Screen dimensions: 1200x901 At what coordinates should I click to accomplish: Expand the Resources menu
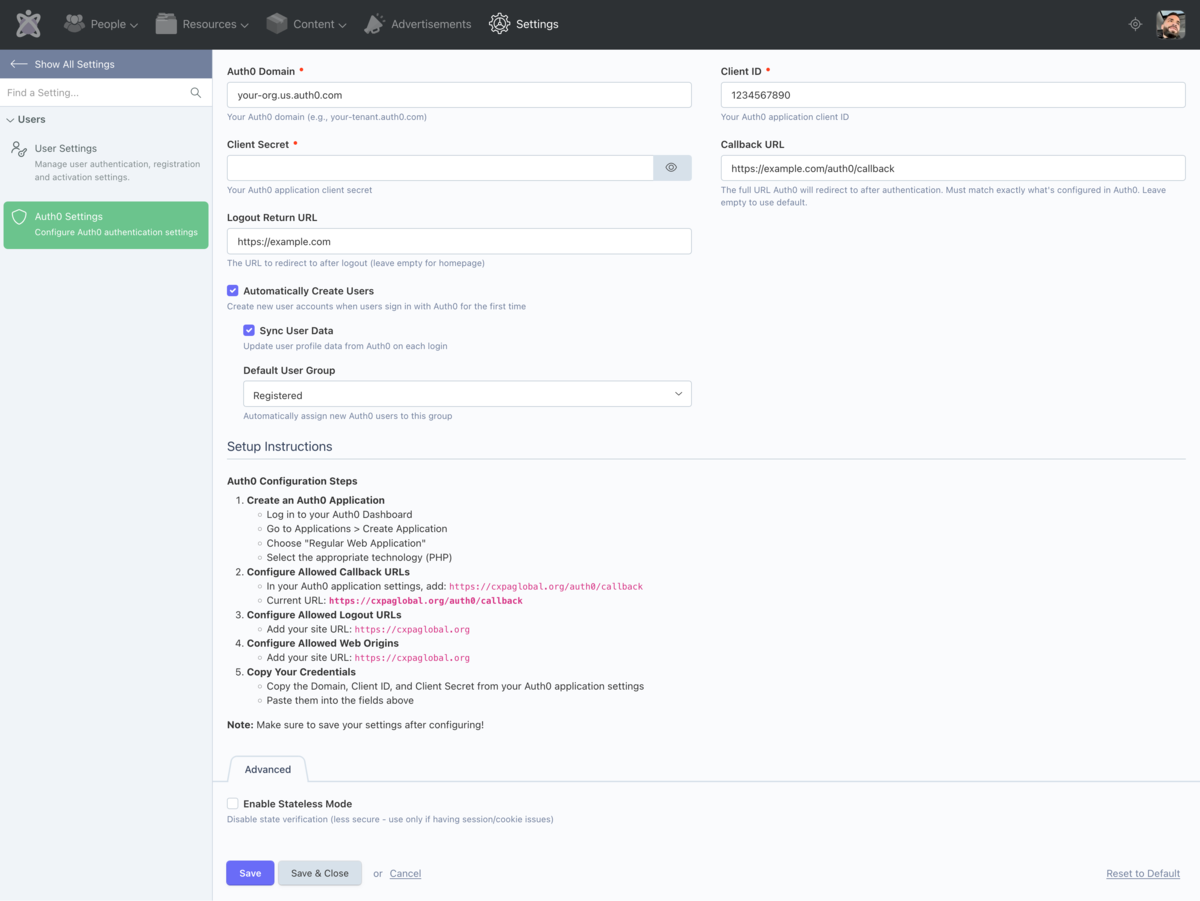[202, 24]
